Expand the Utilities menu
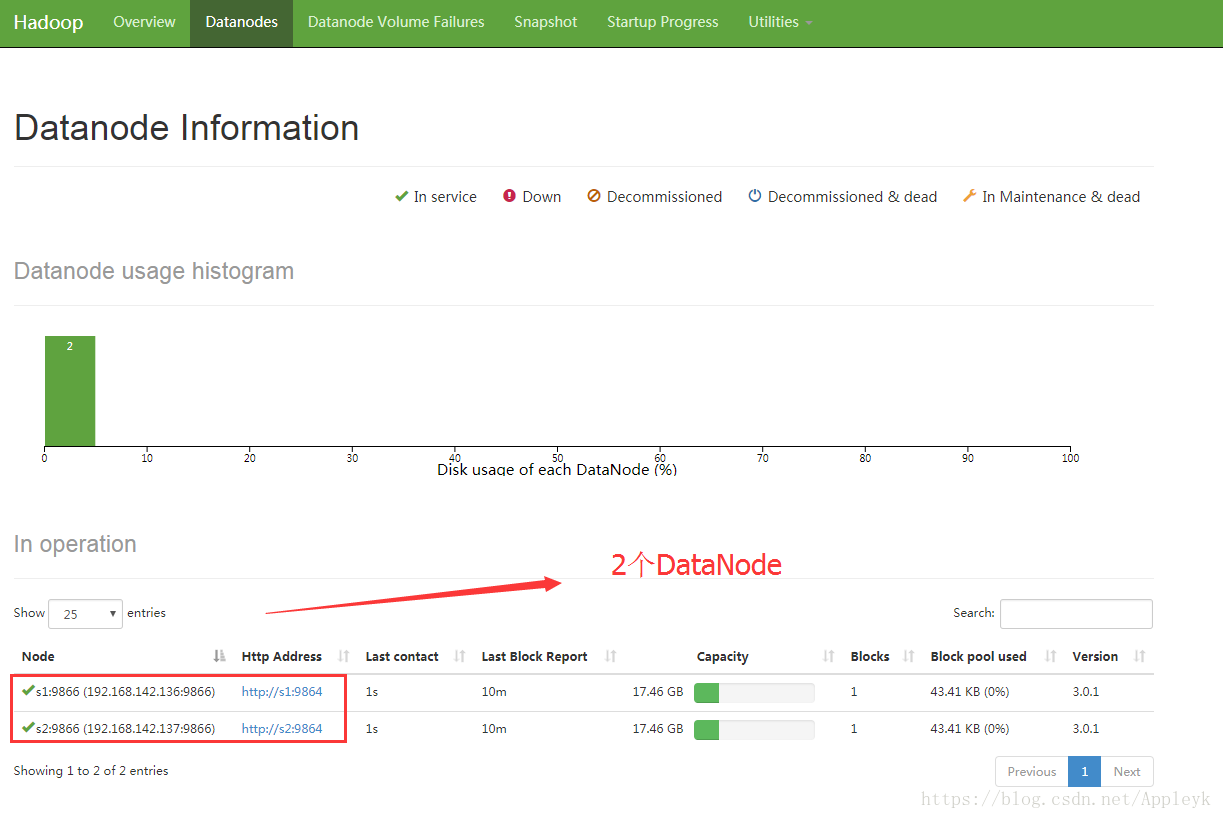Screen dimensions: 1223x819 pos(780,22)
